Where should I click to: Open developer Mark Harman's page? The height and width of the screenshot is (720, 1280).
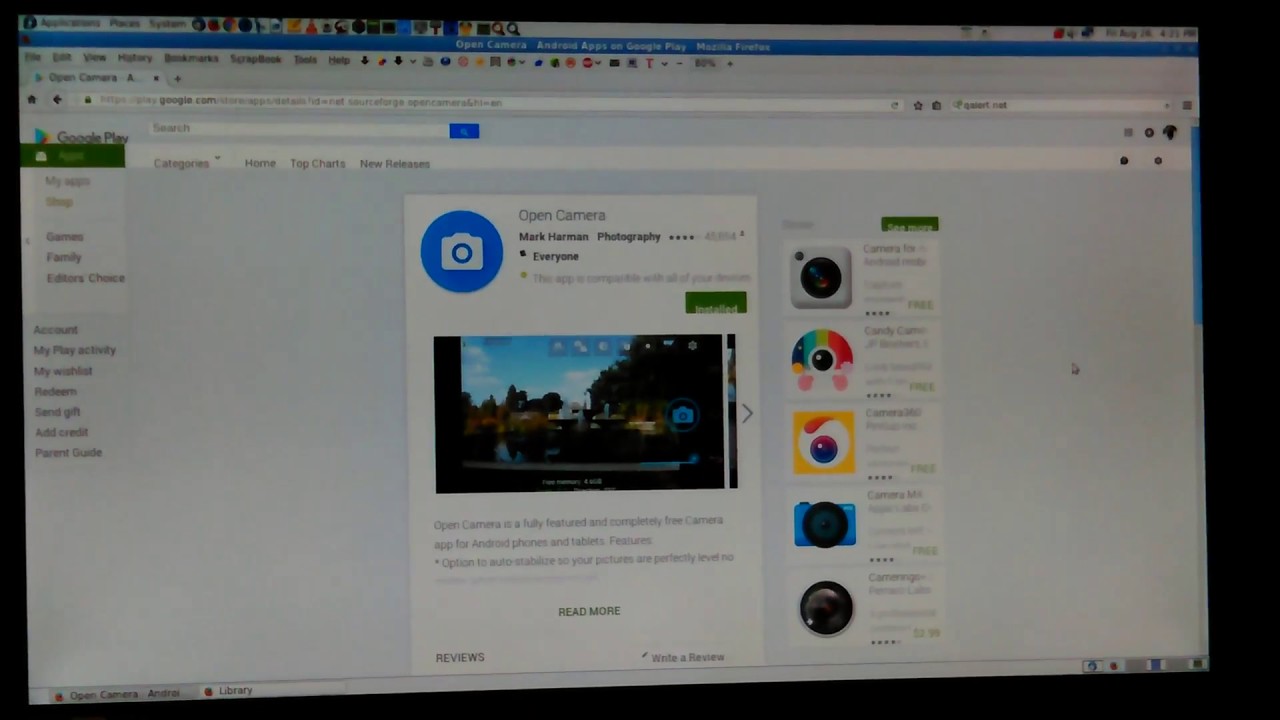pos(553,237)
